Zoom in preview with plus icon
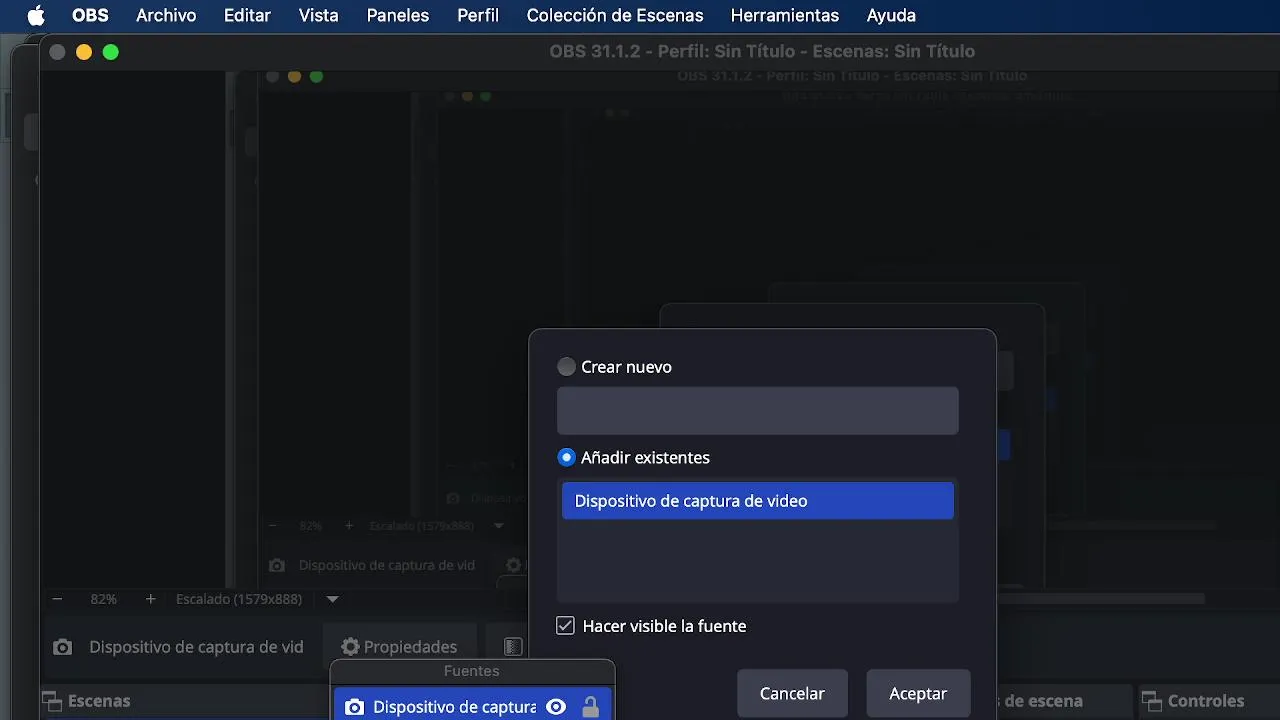Image resolution: width=1280 pixels, height=720 pixels. coord(150,599)
